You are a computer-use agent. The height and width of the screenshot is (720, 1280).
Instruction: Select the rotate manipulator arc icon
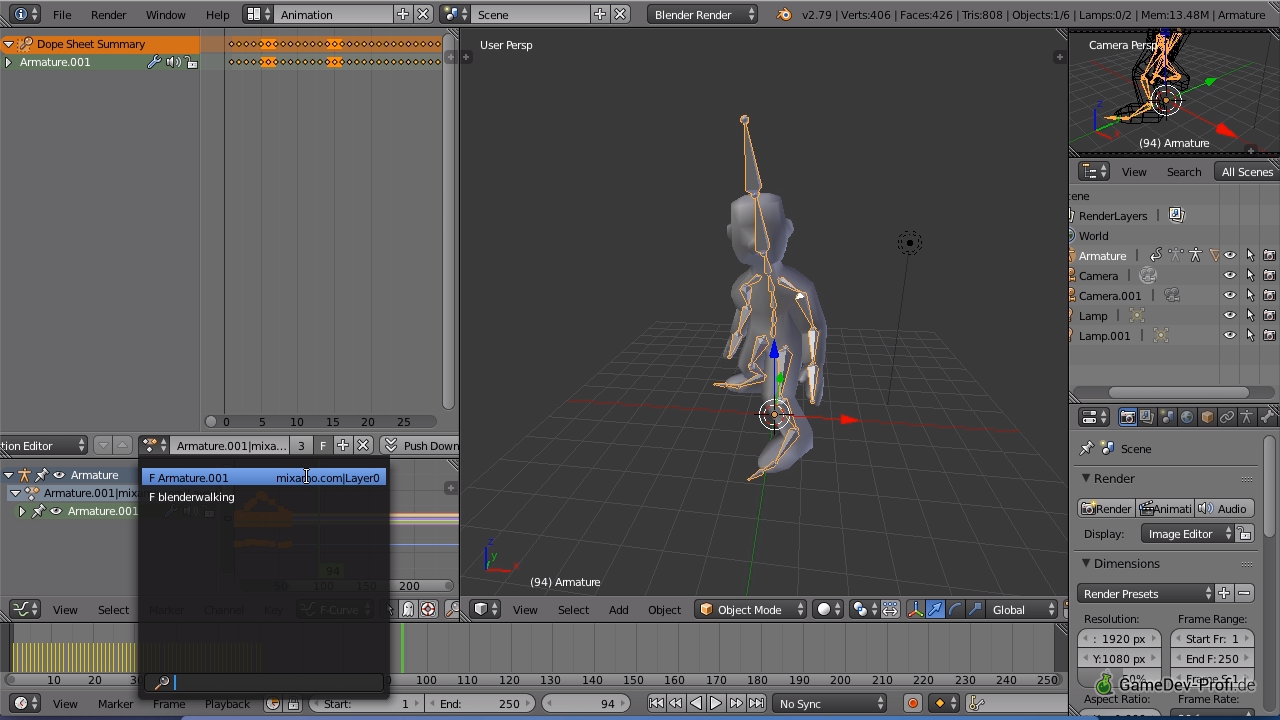tap(955, 609)
